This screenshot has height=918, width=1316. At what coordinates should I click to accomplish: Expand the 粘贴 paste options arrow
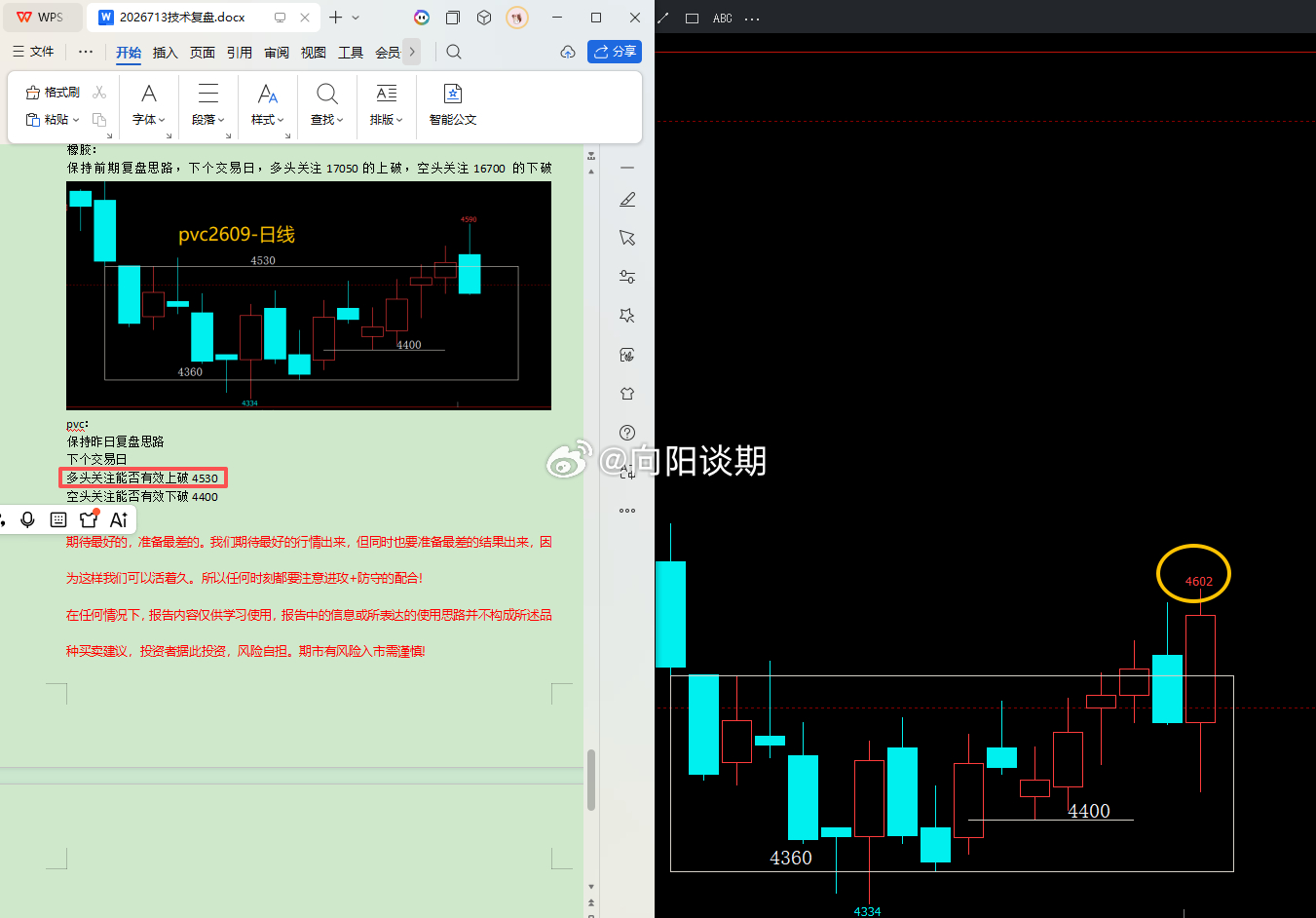click(x=76, y=120)
